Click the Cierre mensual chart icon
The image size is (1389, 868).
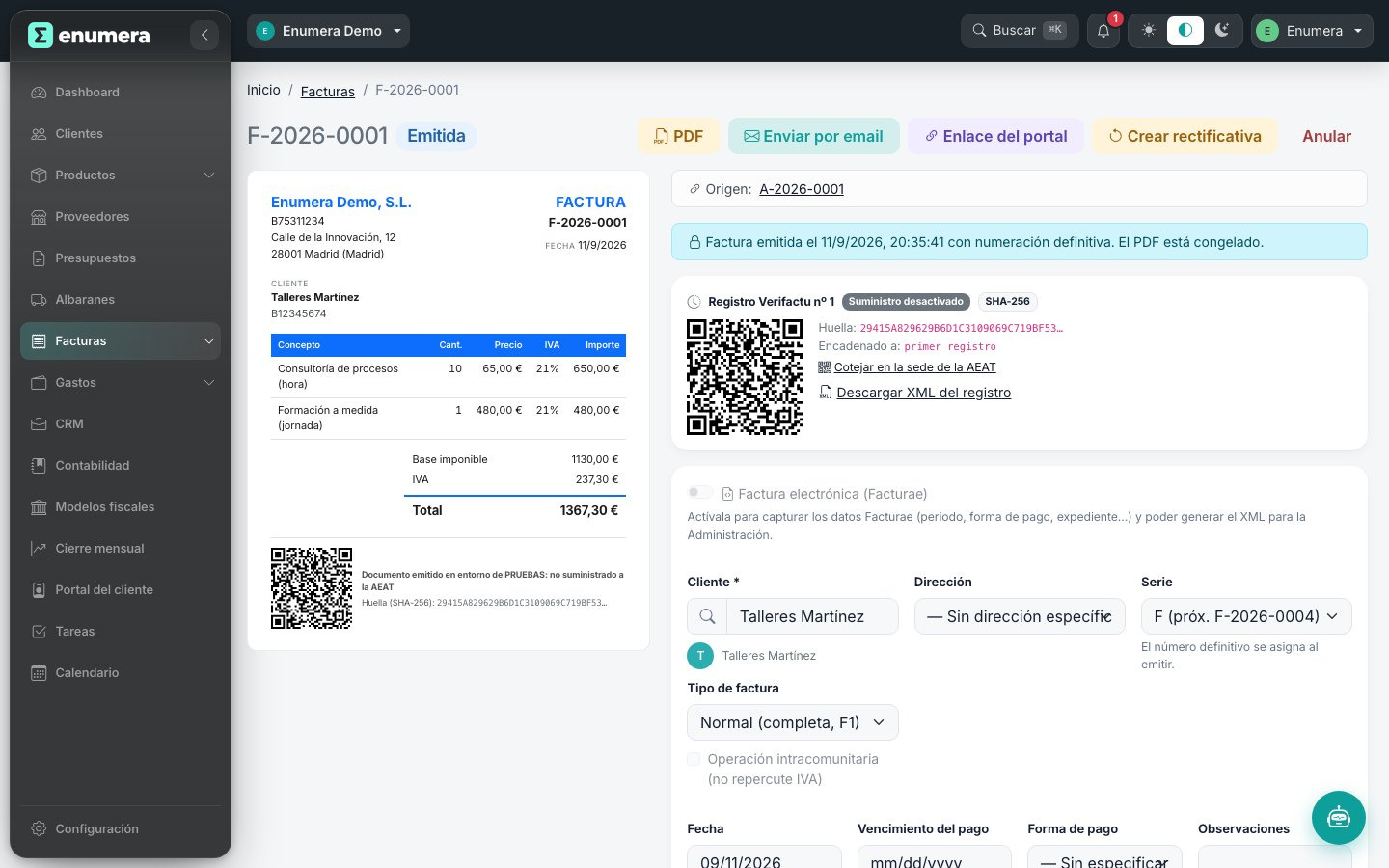(39, 549)
